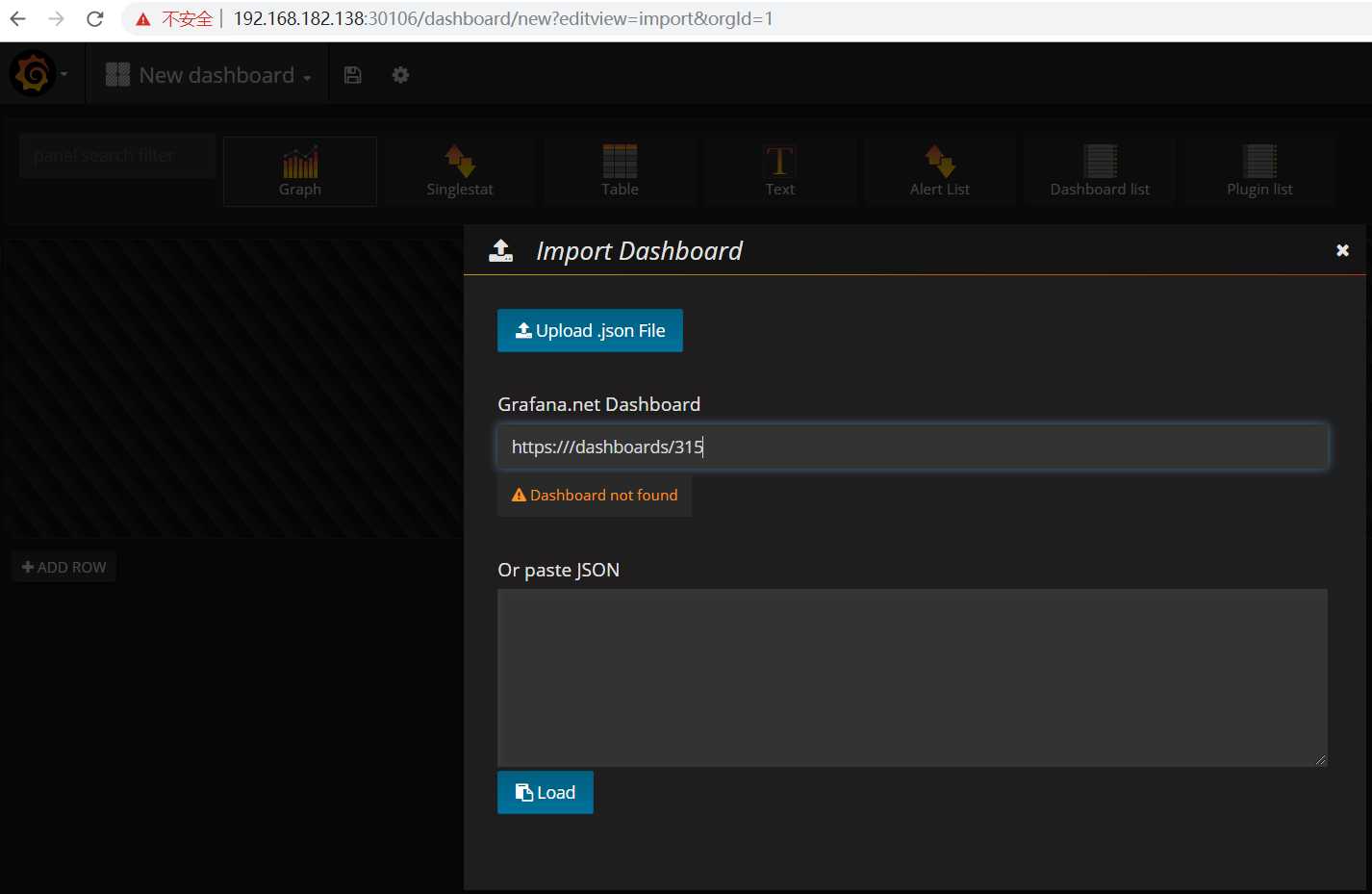The image size is (1372, 894).
Task: Click the JSON textarea resize handle corner
Action: (x=1320, y=759)
